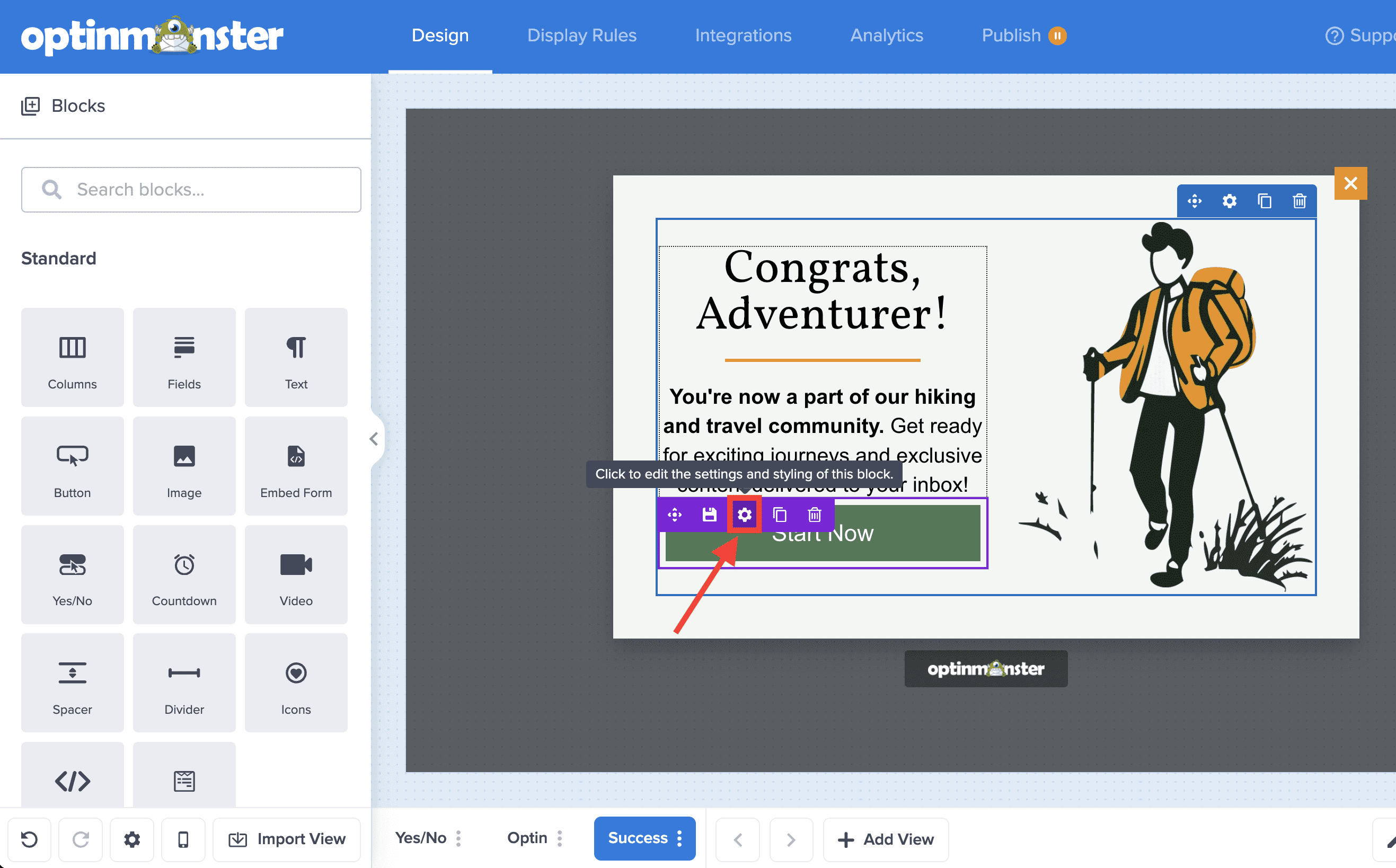1396x868 pixels.
Task: Click the Embed Form block
Action: coord(296,466)
